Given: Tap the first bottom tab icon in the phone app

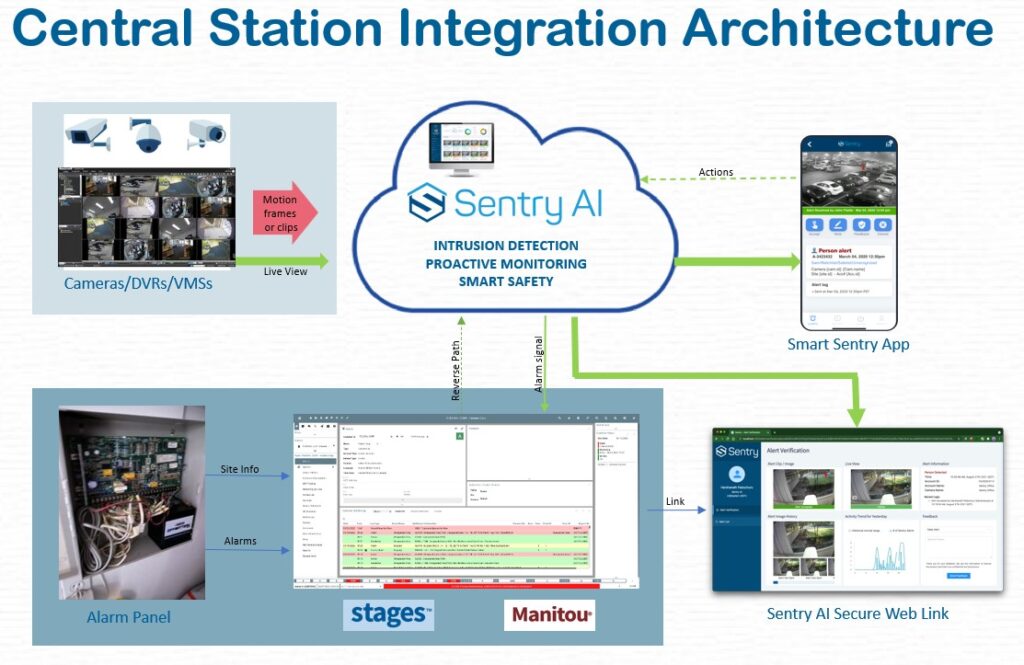Looking at the screenshot, I should point(813,319).
